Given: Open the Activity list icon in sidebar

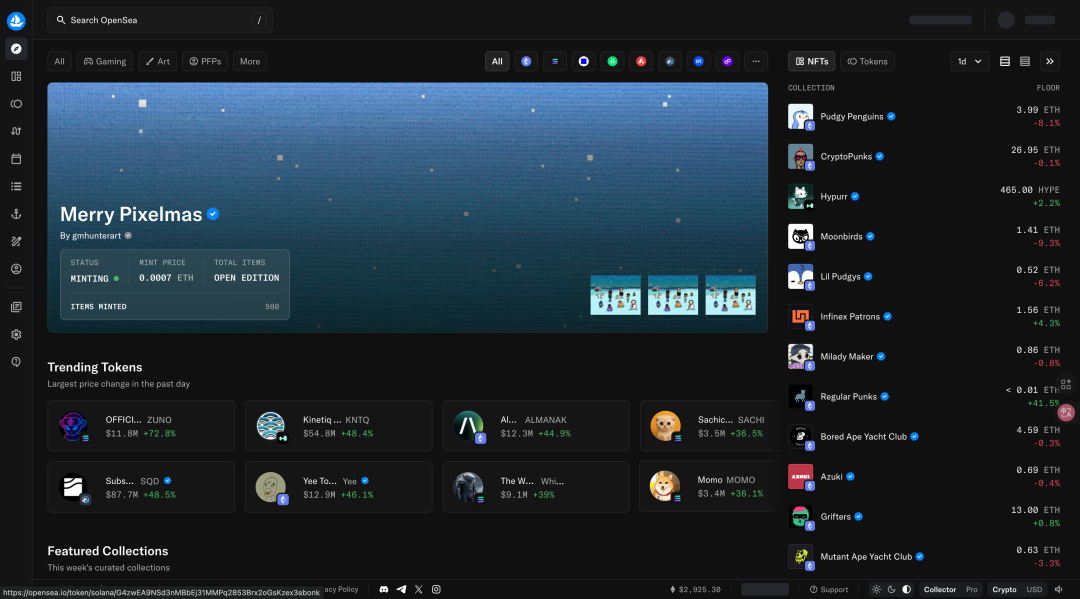Looking at the screenshot, I should [x=16, y=187].
